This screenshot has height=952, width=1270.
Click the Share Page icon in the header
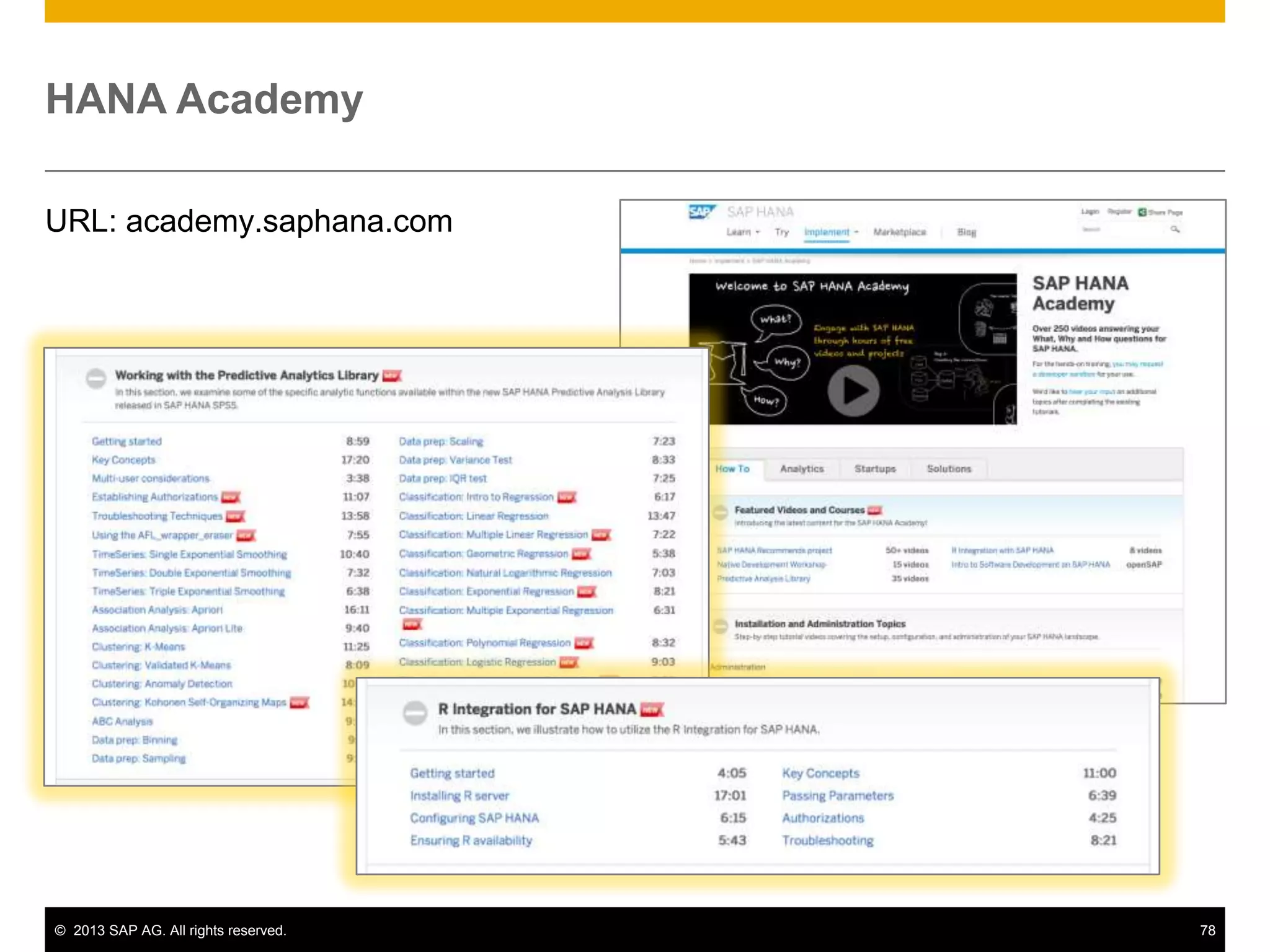pyautogui.click(x=1142, y=212)
